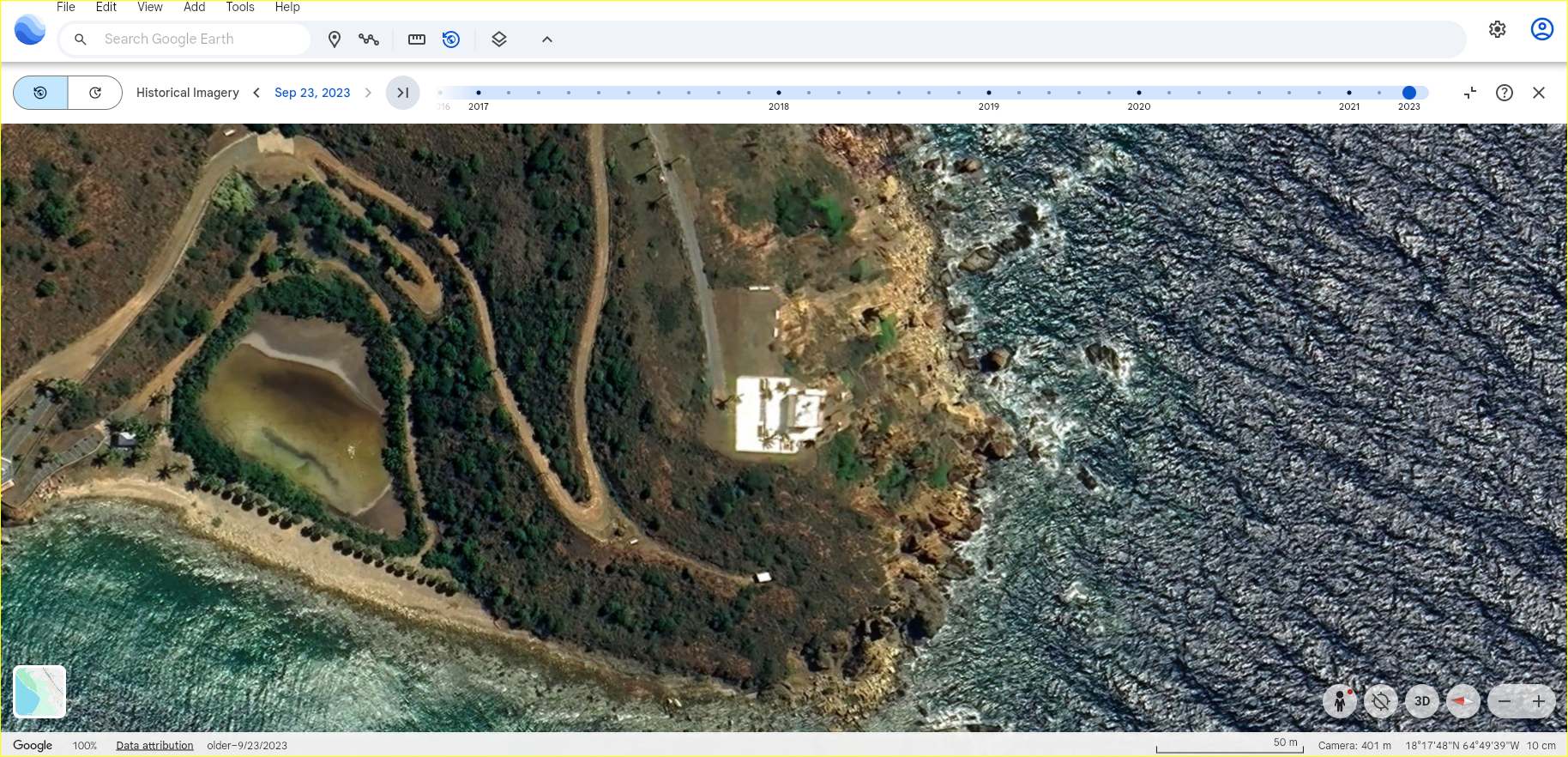Collapse the toolbar with up chevron
Screen dimensions: 1568x757
tap(547, 39)
